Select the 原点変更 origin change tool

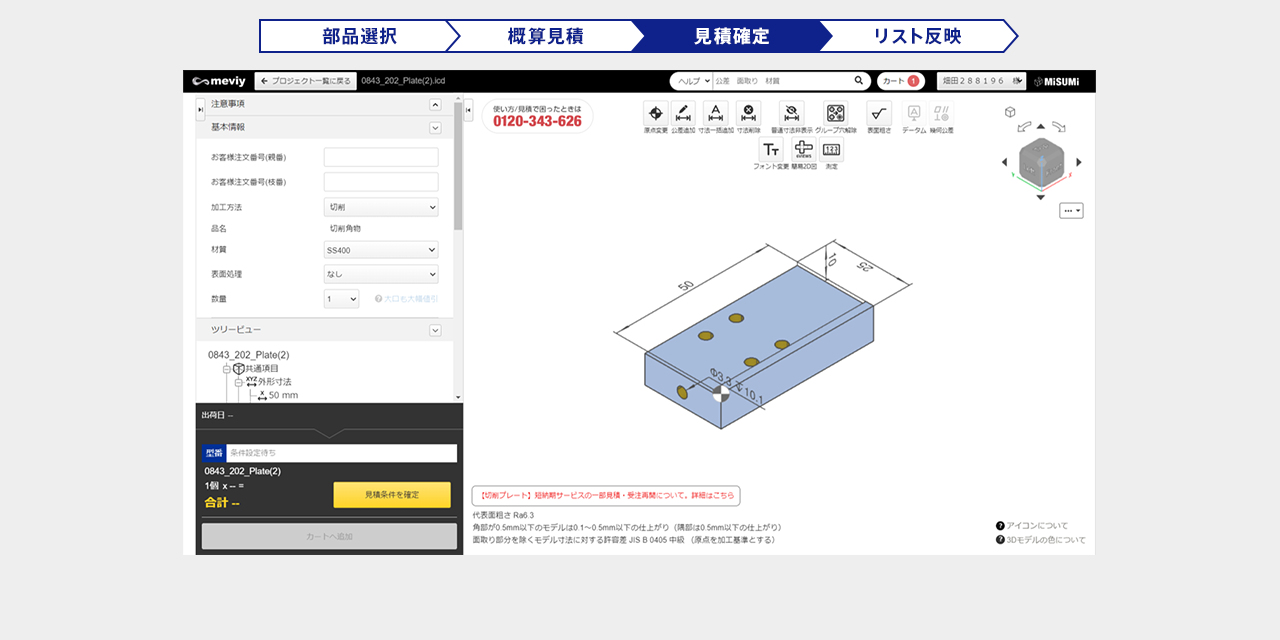click(655, 114)
